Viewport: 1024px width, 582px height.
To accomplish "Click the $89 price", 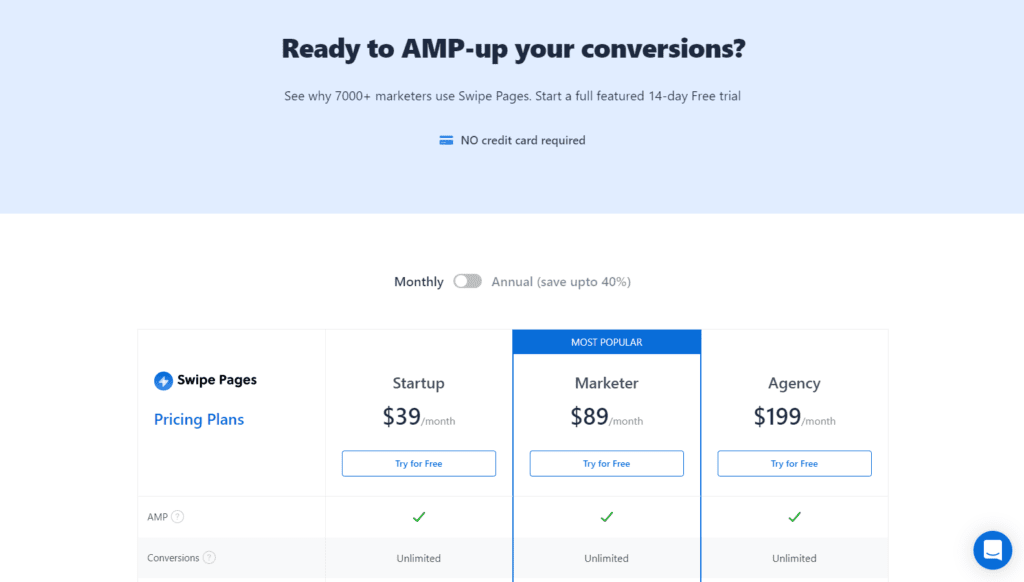I will 590,416.
